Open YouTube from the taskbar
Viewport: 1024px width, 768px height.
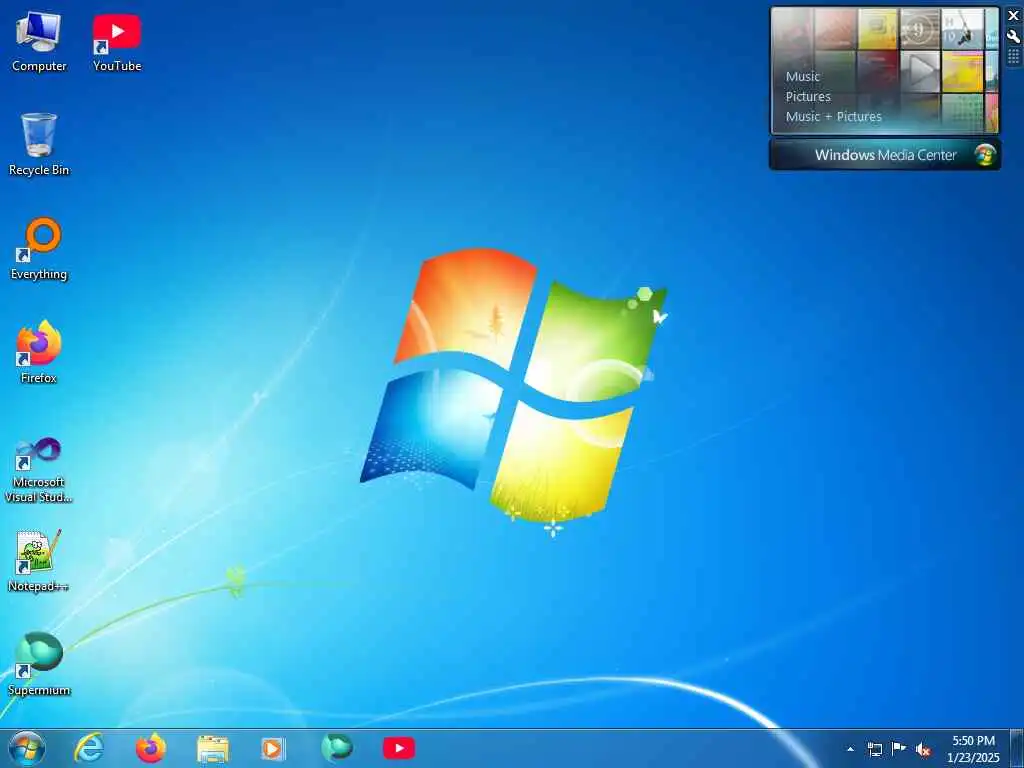[x=399, y=748]
